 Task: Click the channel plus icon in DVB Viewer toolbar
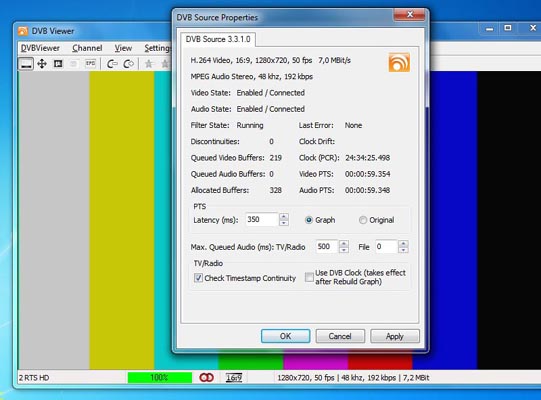pyautogui.click(x=129, y=64)
